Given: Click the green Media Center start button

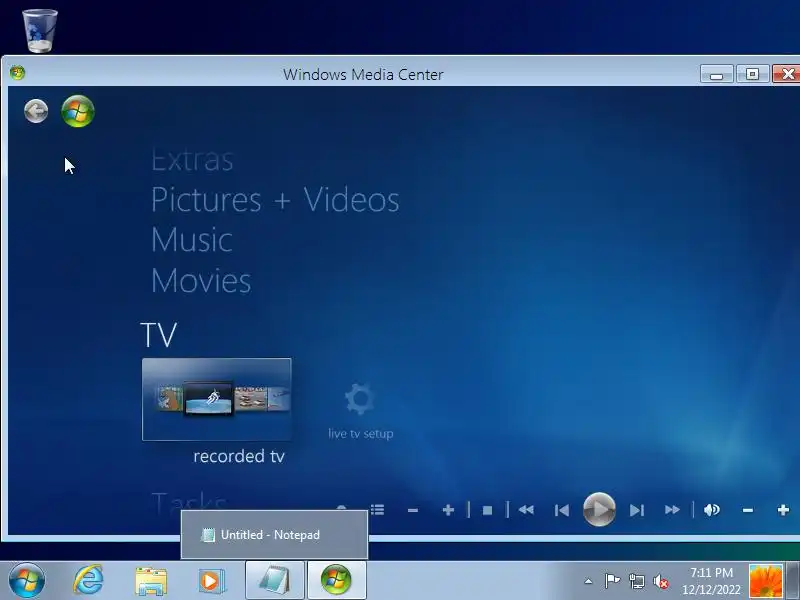Looking at the screenshot, I should (78, 111).
